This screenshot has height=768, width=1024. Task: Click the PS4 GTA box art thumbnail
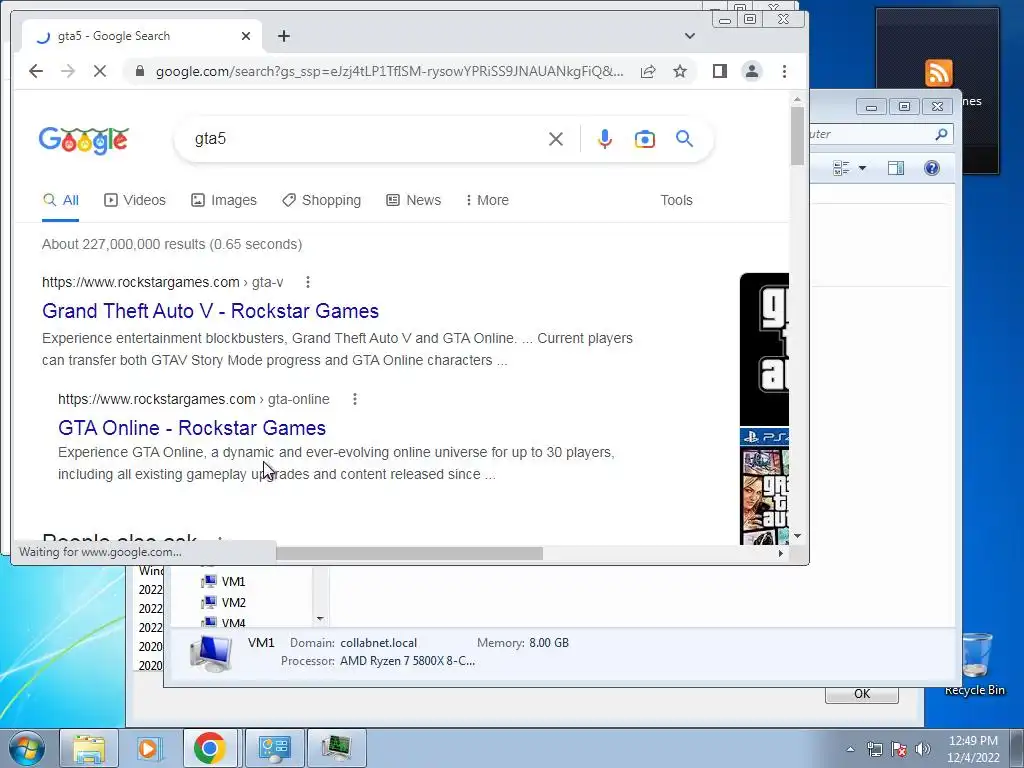pos(764,487)
